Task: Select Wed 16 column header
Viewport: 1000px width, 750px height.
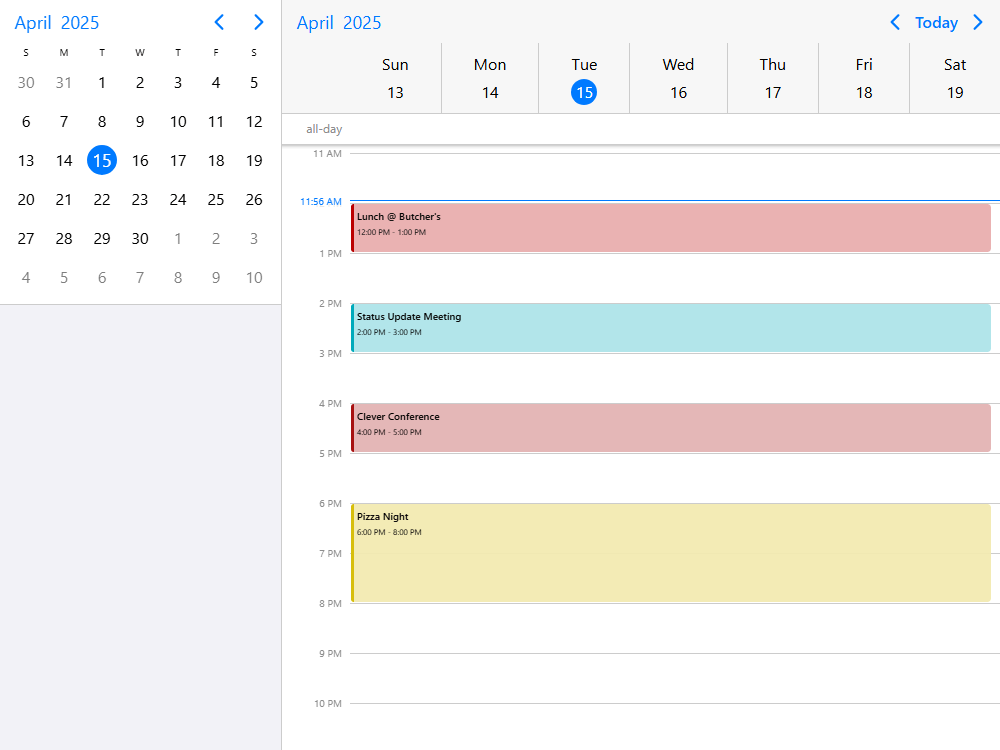Action: click(x=679, y=78)
